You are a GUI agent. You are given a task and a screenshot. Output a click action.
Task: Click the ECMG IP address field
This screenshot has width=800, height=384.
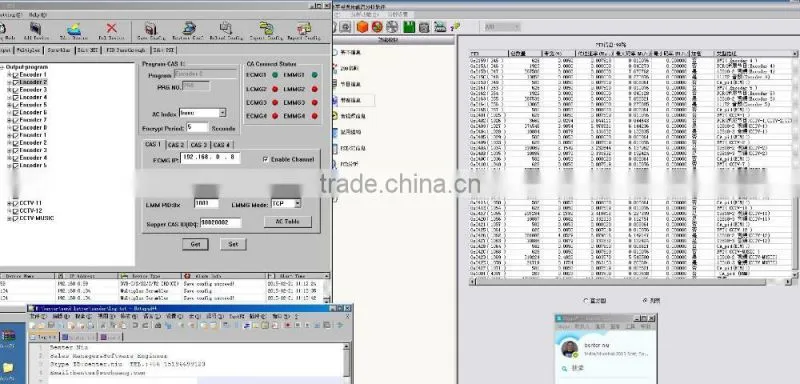tap(210, 158)
